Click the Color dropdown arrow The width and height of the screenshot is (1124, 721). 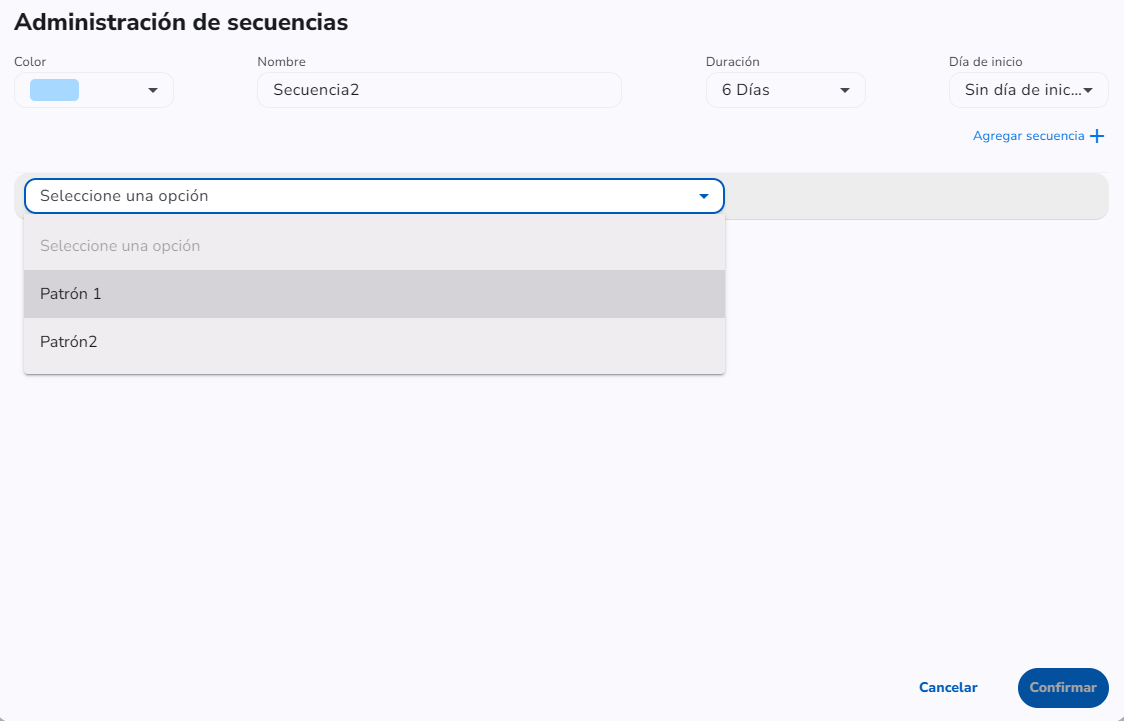click(153, 90)
